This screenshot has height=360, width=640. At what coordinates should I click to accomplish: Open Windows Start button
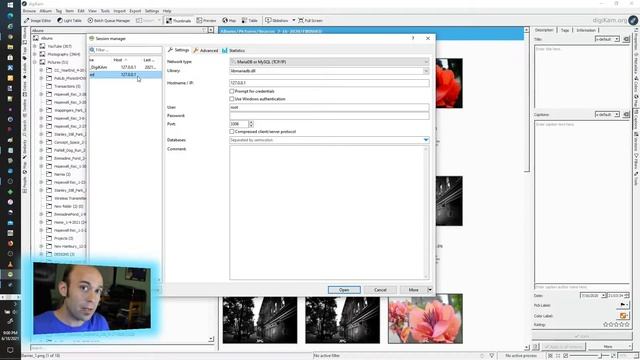[x=10, y=5]
